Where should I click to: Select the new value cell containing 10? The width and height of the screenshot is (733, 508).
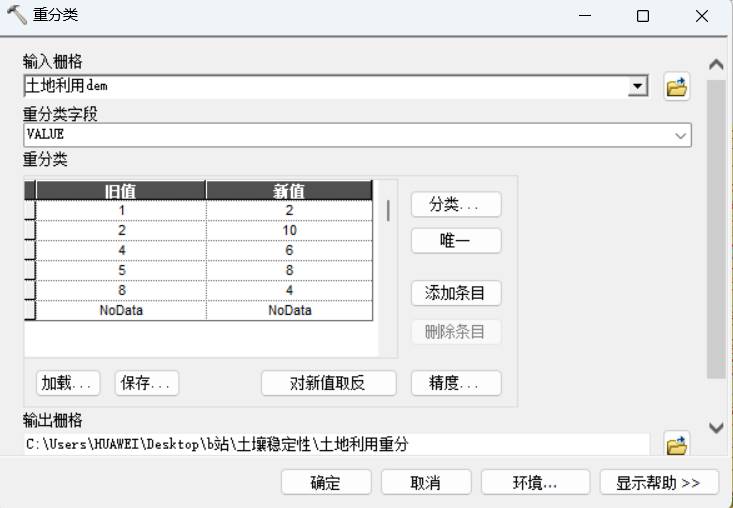[289, 231]
